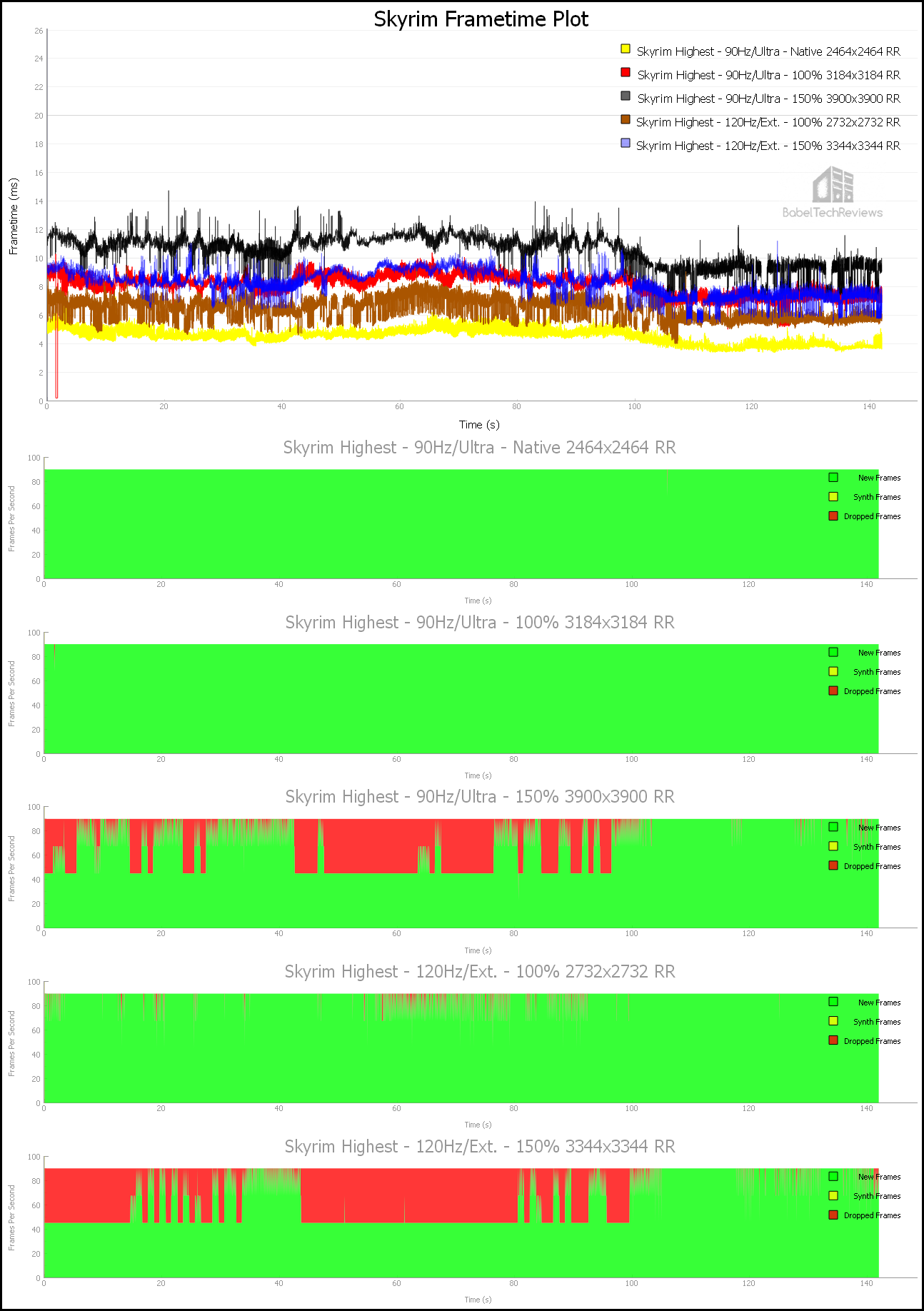Click green New Frames swatch in 150% 3900x3900 chart
The image size is (924, 1311).
pyautogui.click(x=833, y=827)
